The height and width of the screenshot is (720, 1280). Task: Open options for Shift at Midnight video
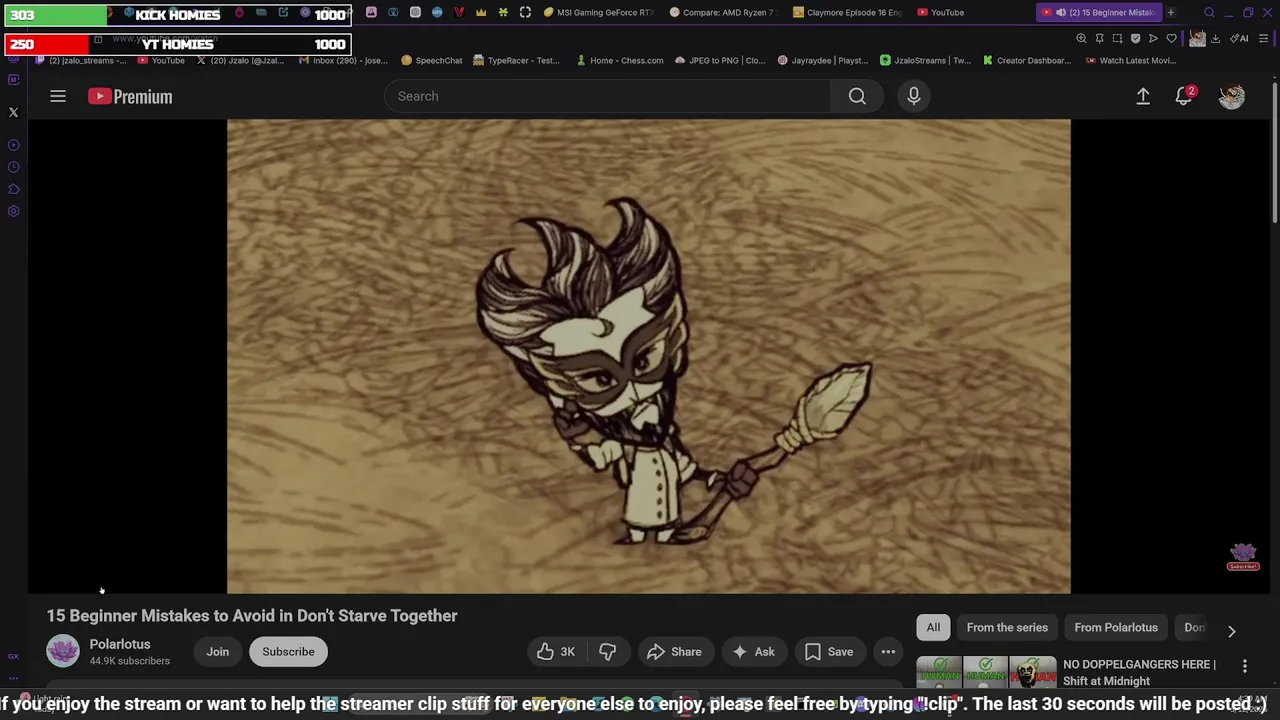(x=1245, y=666)
